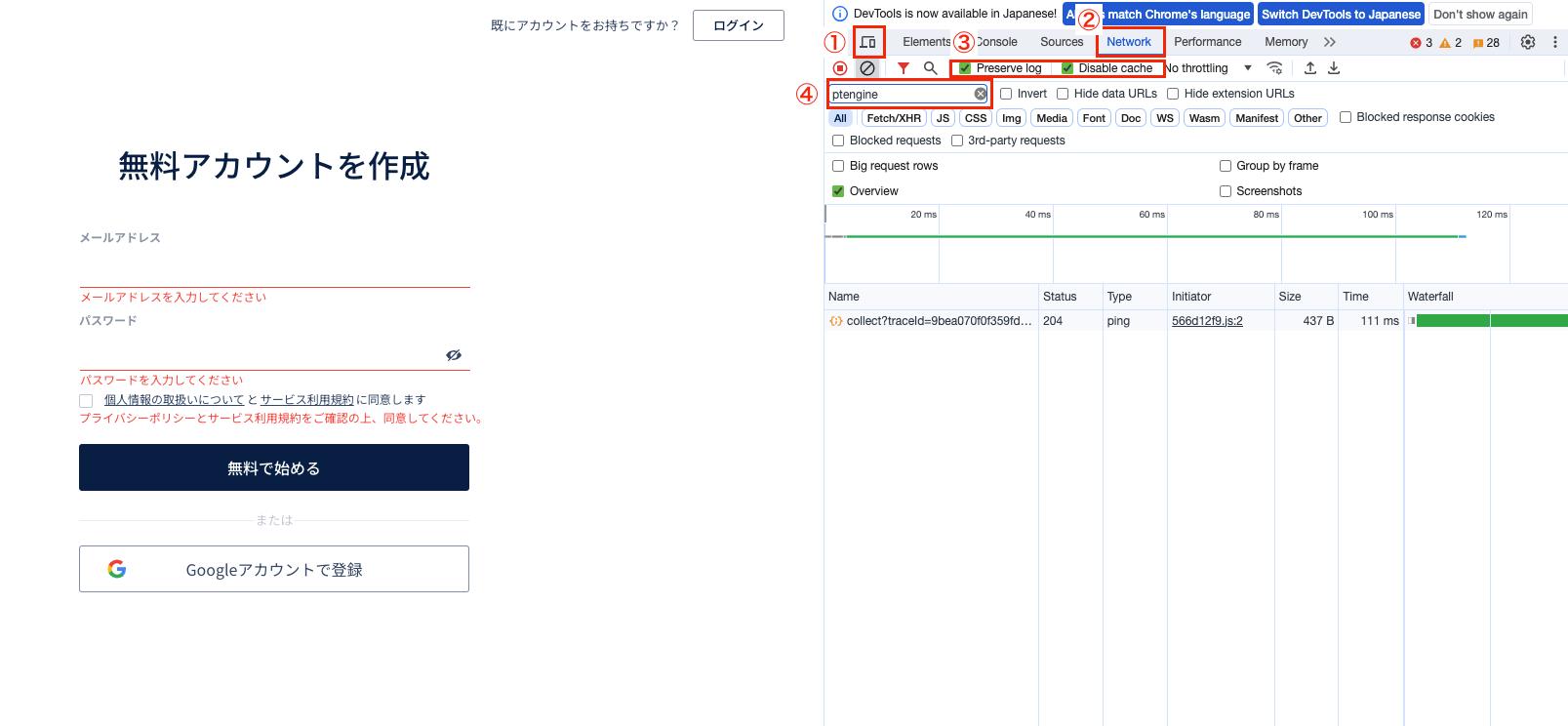This screenshot has height=726, width=1568.
Task: Export HAR file download icon
Action: 1334,68
